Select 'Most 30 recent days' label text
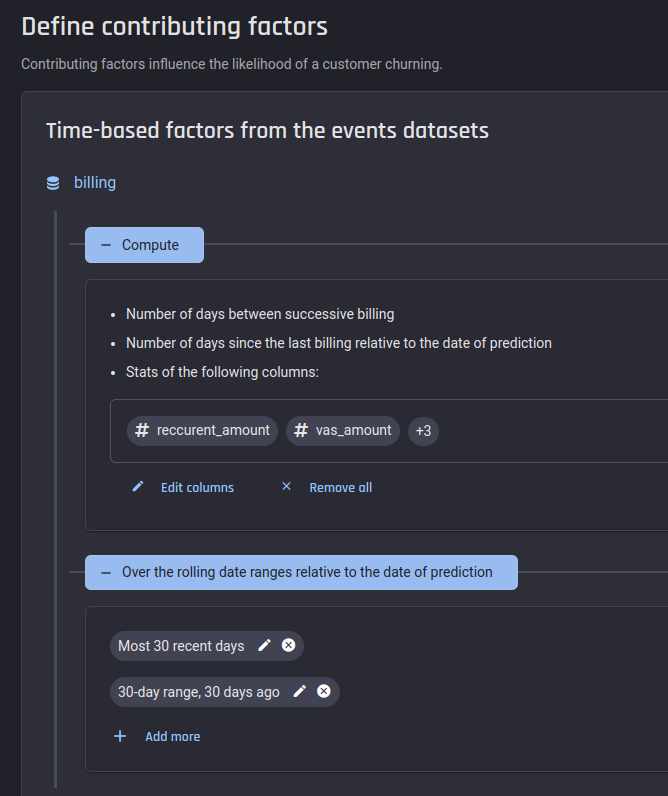 coord(181,646)
